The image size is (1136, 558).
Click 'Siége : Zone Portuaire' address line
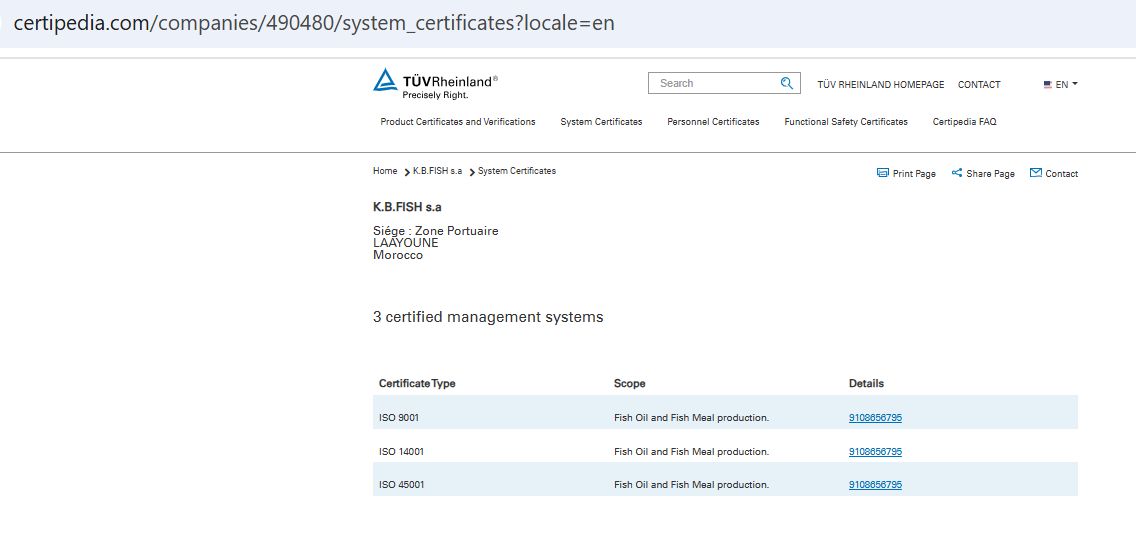(435, 231)
